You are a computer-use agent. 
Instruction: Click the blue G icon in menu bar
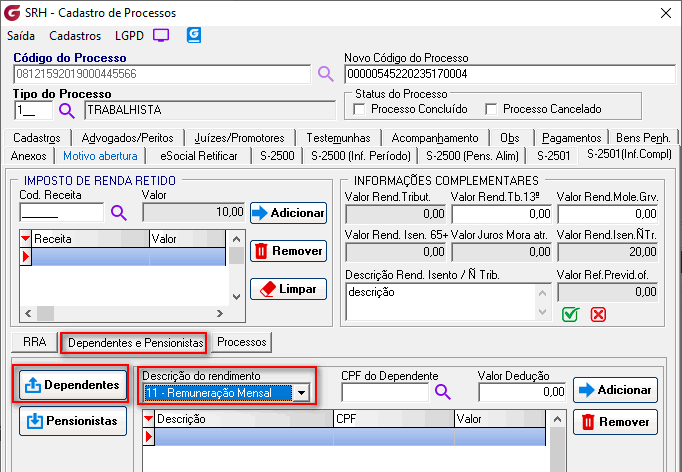click(194, 35)
